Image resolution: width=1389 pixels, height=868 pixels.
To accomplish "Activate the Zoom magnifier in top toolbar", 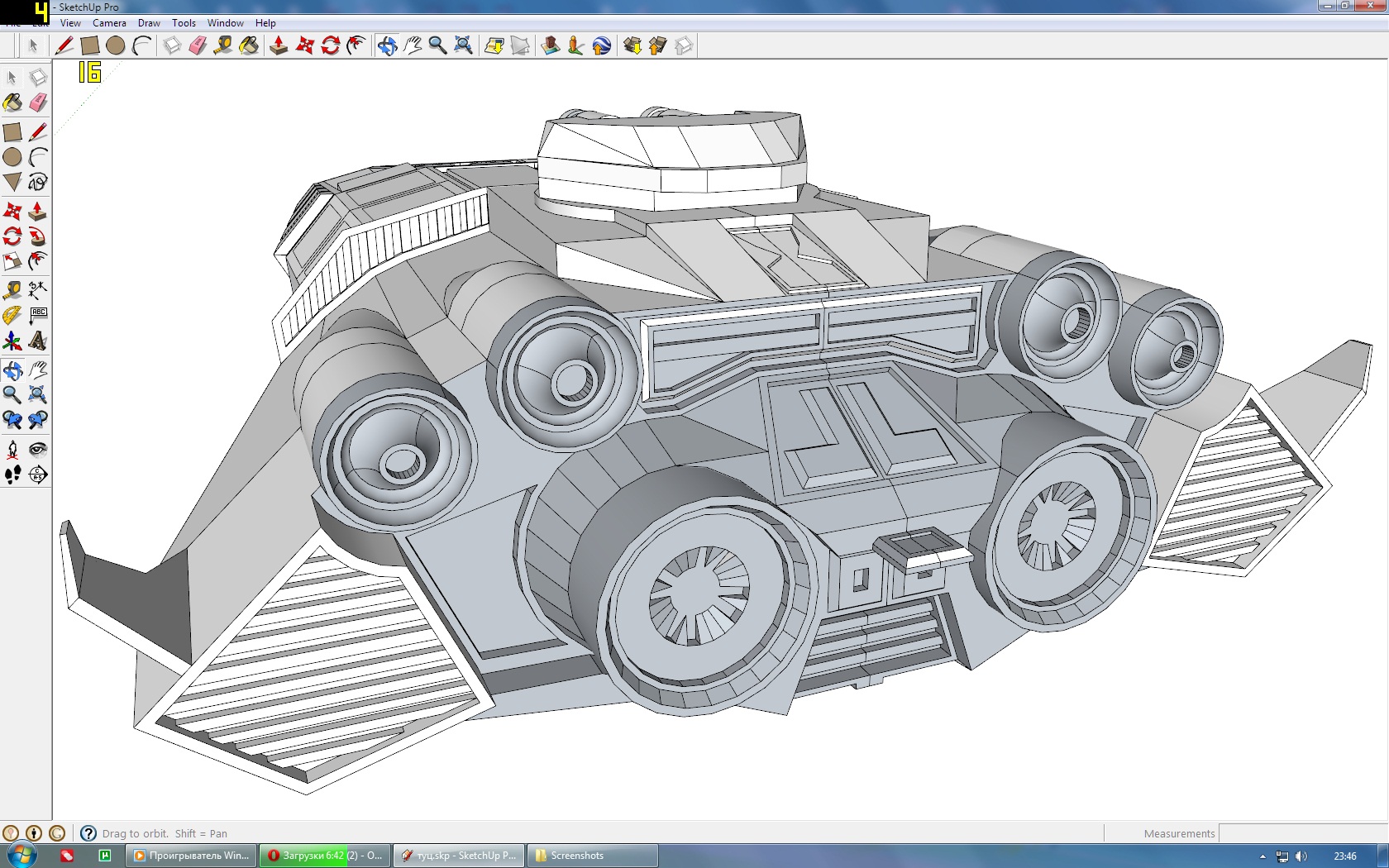I will point(437,45).
